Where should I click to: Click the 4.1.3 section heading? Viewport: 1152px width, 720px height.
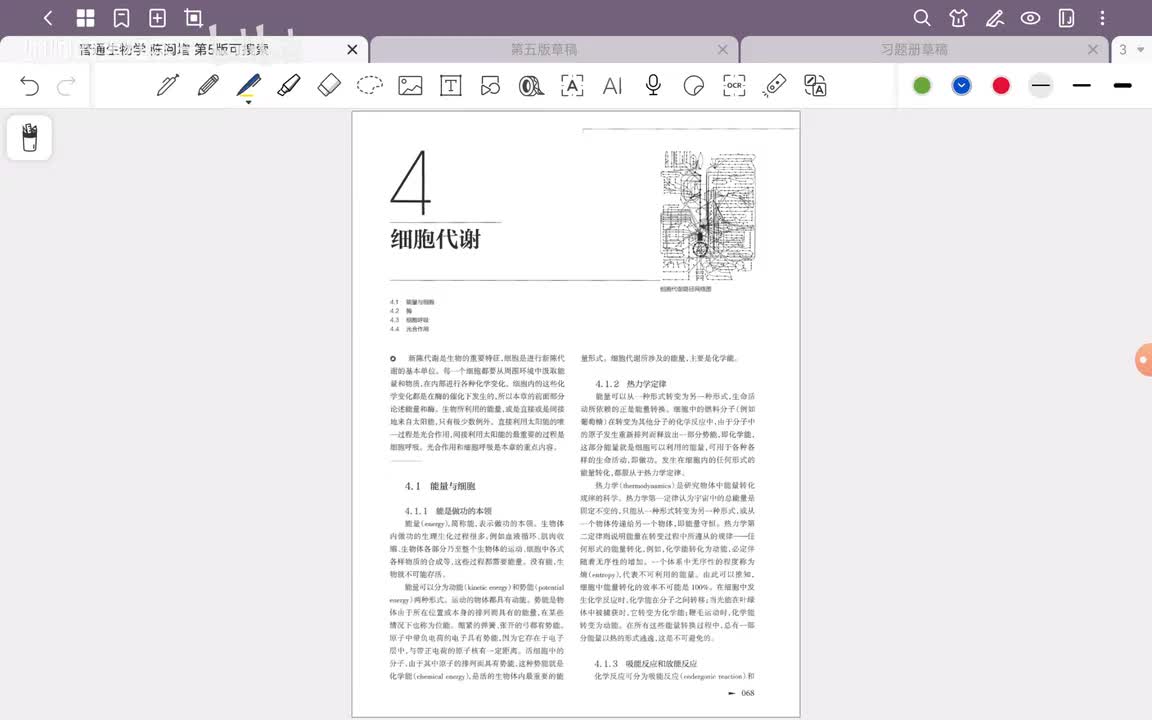pos(645,663)
